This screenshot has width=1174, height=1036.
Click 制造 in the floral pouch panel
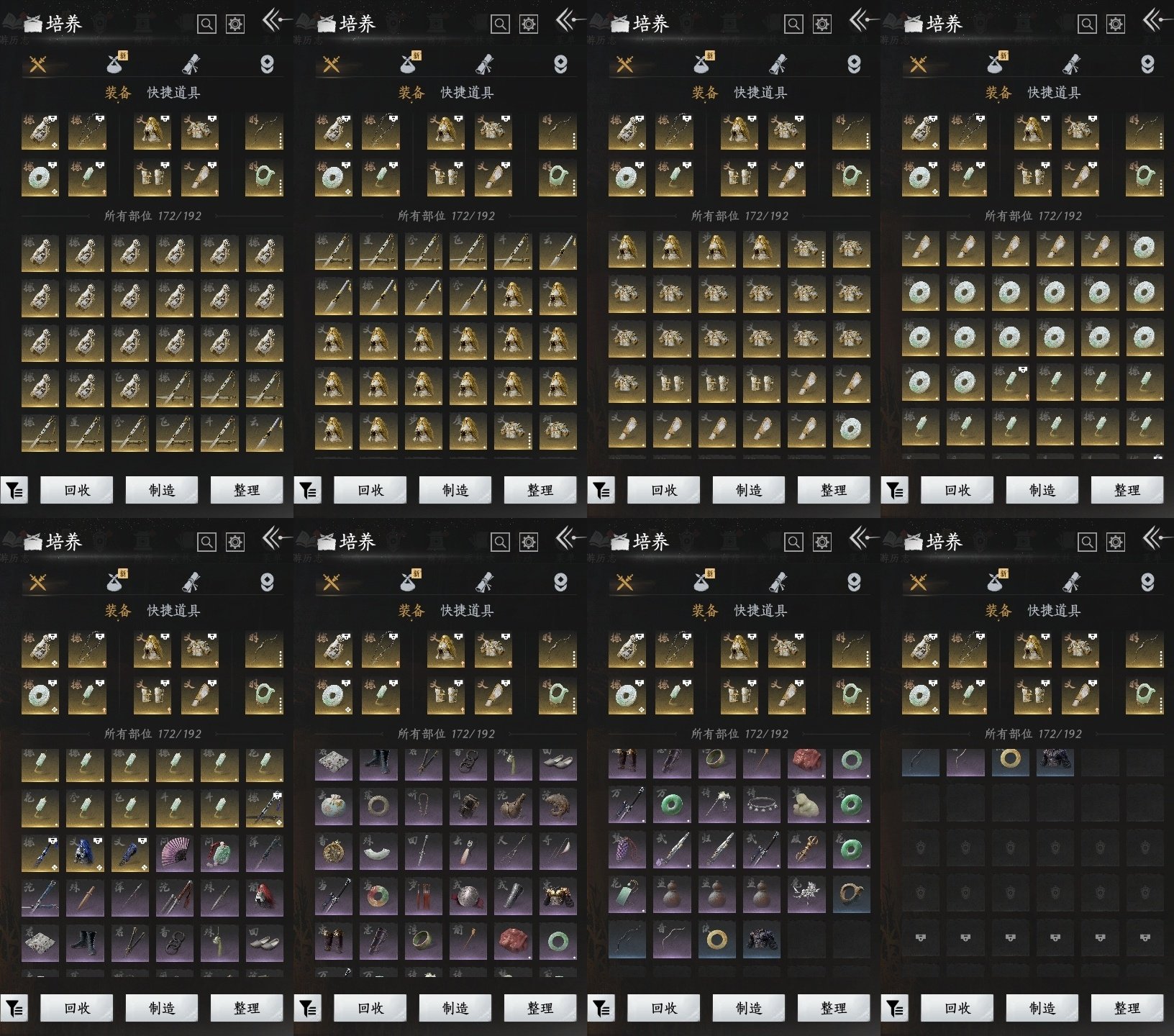click(x=455, y=1009)
